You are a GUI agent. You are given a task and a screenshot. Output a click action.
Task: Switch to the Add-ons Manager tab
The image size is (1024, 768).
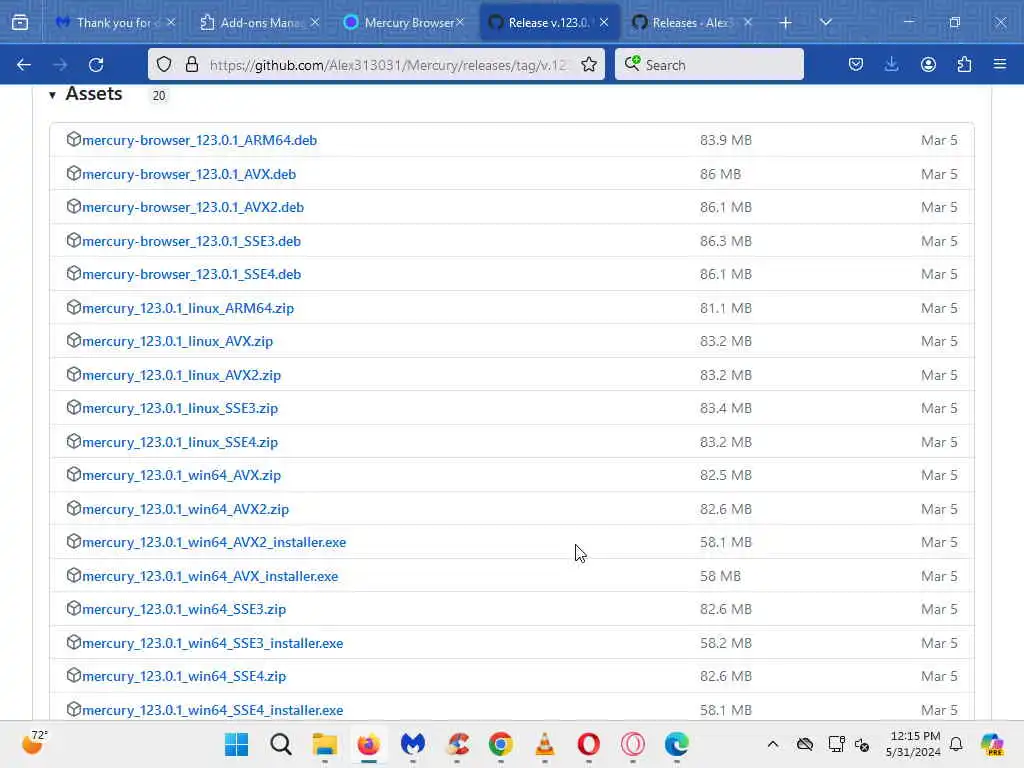click(260, 23)
